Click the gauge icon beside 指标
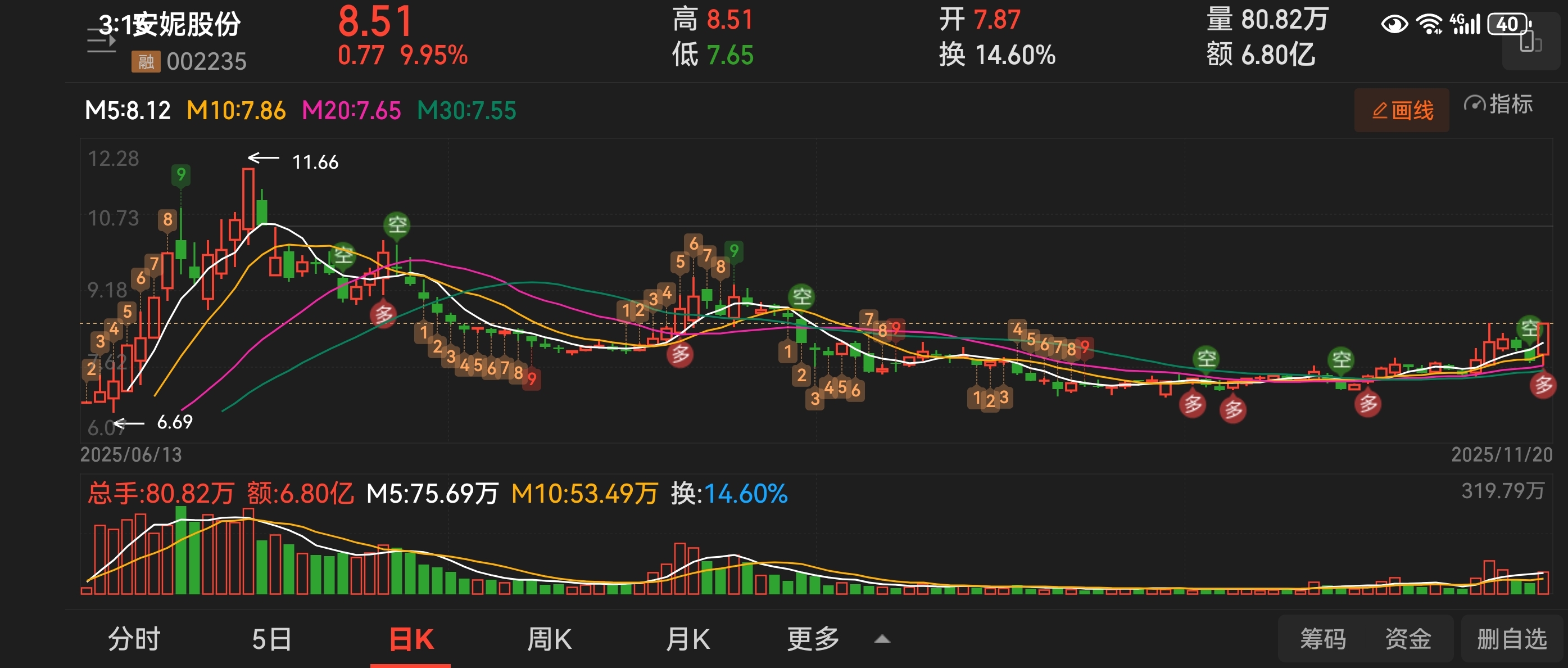The image size is (1568, 668). pos(1474,103)
